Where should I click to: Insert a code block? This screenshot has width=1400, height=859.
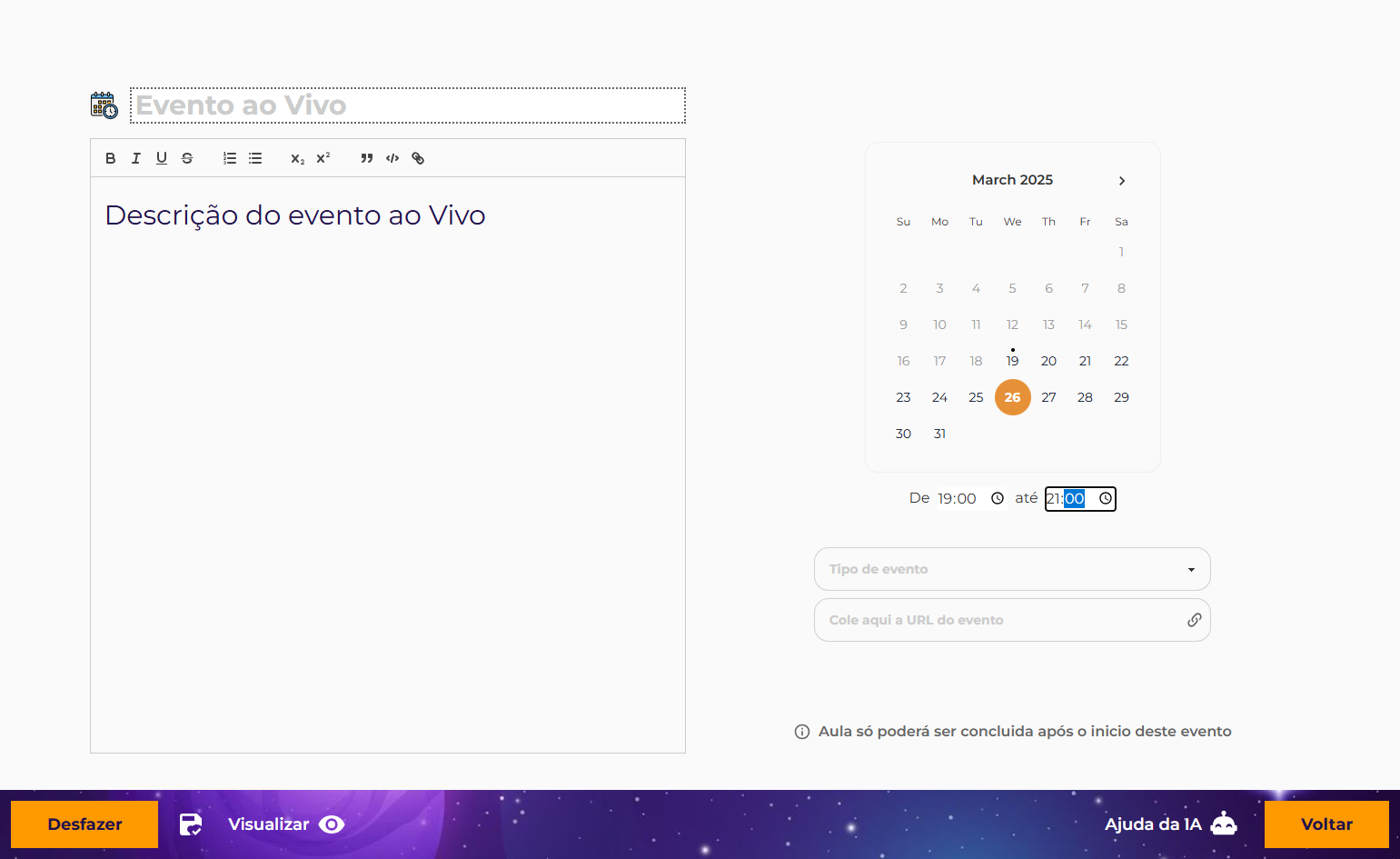(x=392, y=158)
